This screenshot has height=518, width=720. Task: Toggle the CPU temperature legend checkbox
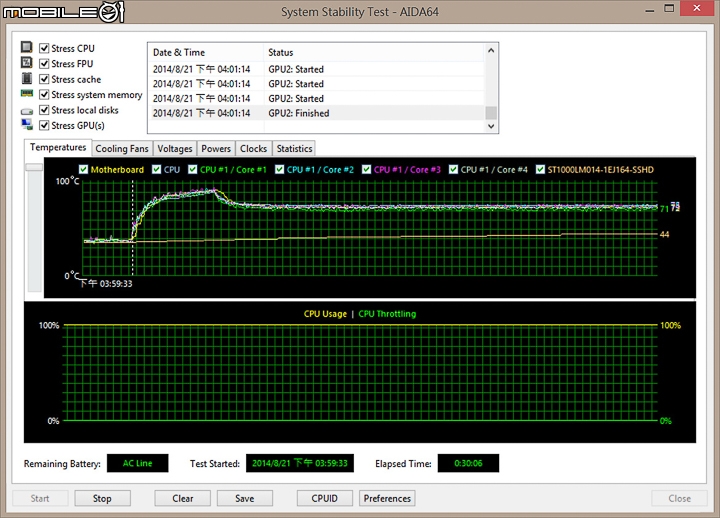pyautogui.click(x=157, y=169)
